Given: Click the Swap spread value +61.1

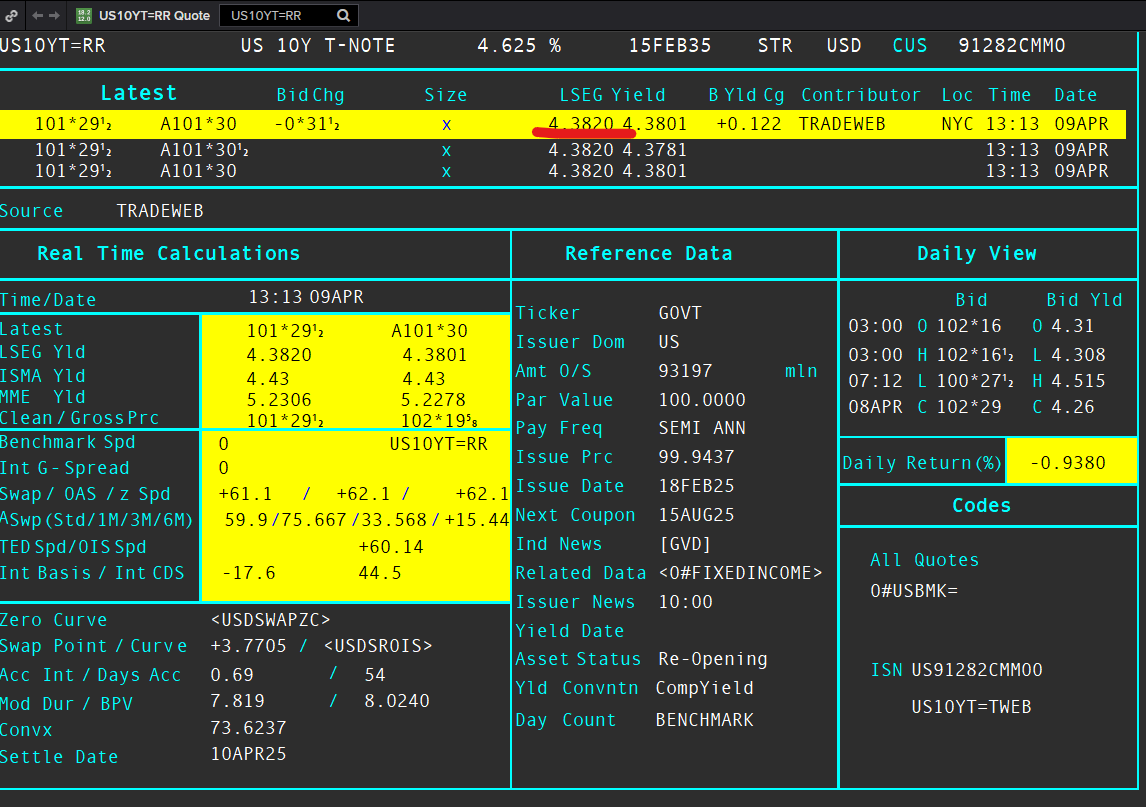Looking at the screenshot, I should click(245, 494).
